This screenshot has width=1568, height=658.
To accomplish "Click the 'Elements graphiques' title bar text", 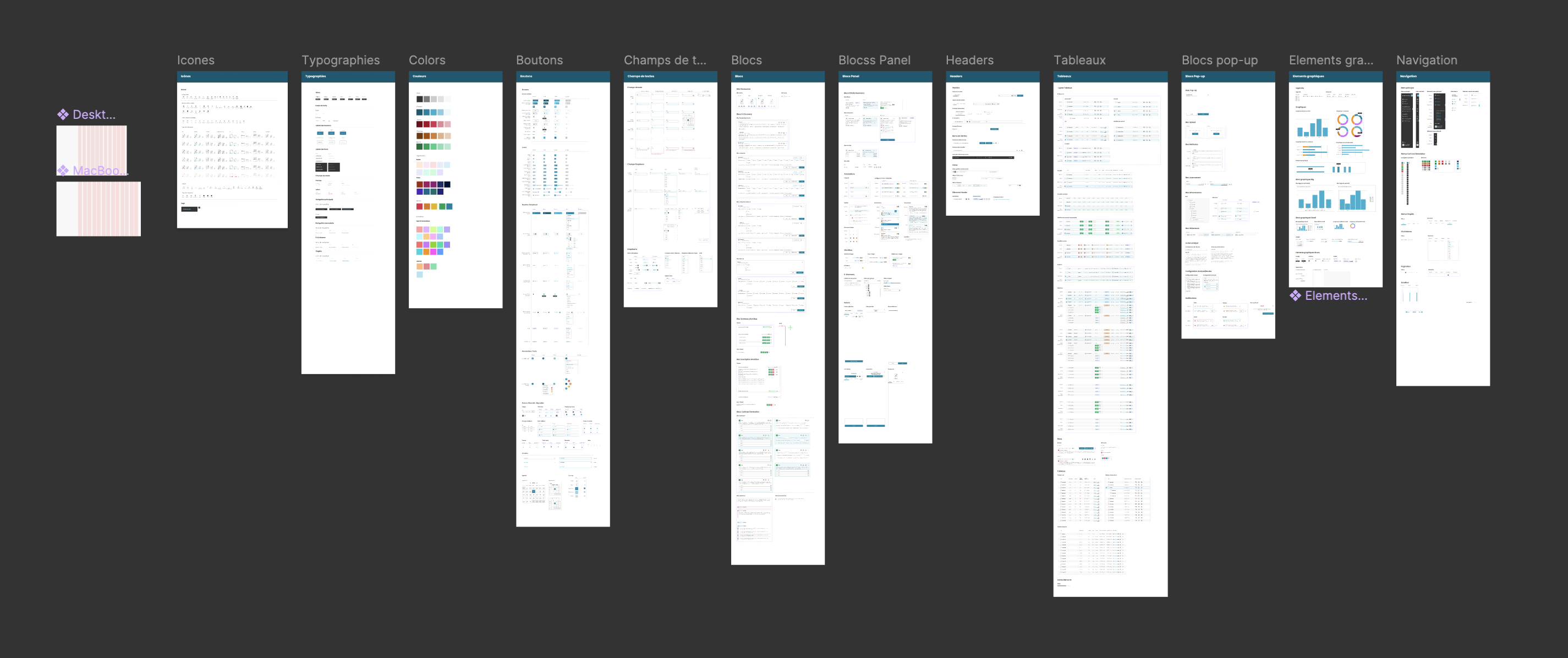I will point(1308,76).
